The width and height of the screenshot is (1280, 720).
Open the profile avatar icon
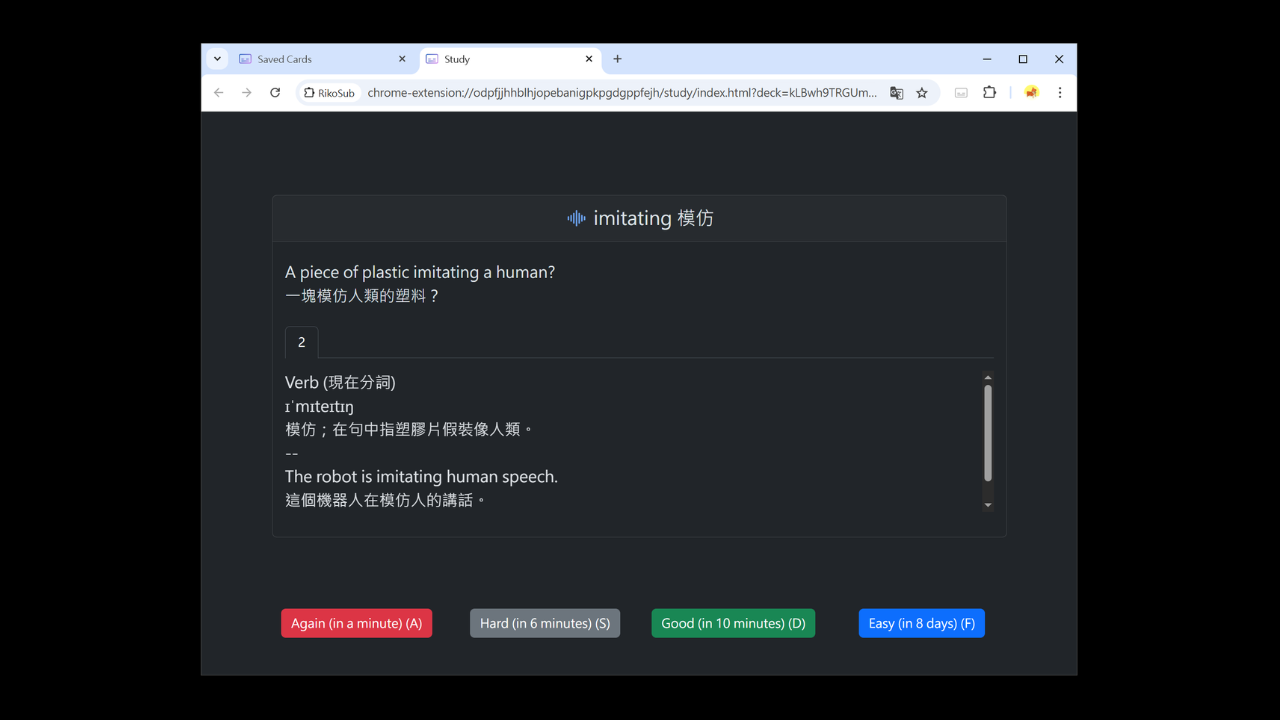coord(1031,93)
